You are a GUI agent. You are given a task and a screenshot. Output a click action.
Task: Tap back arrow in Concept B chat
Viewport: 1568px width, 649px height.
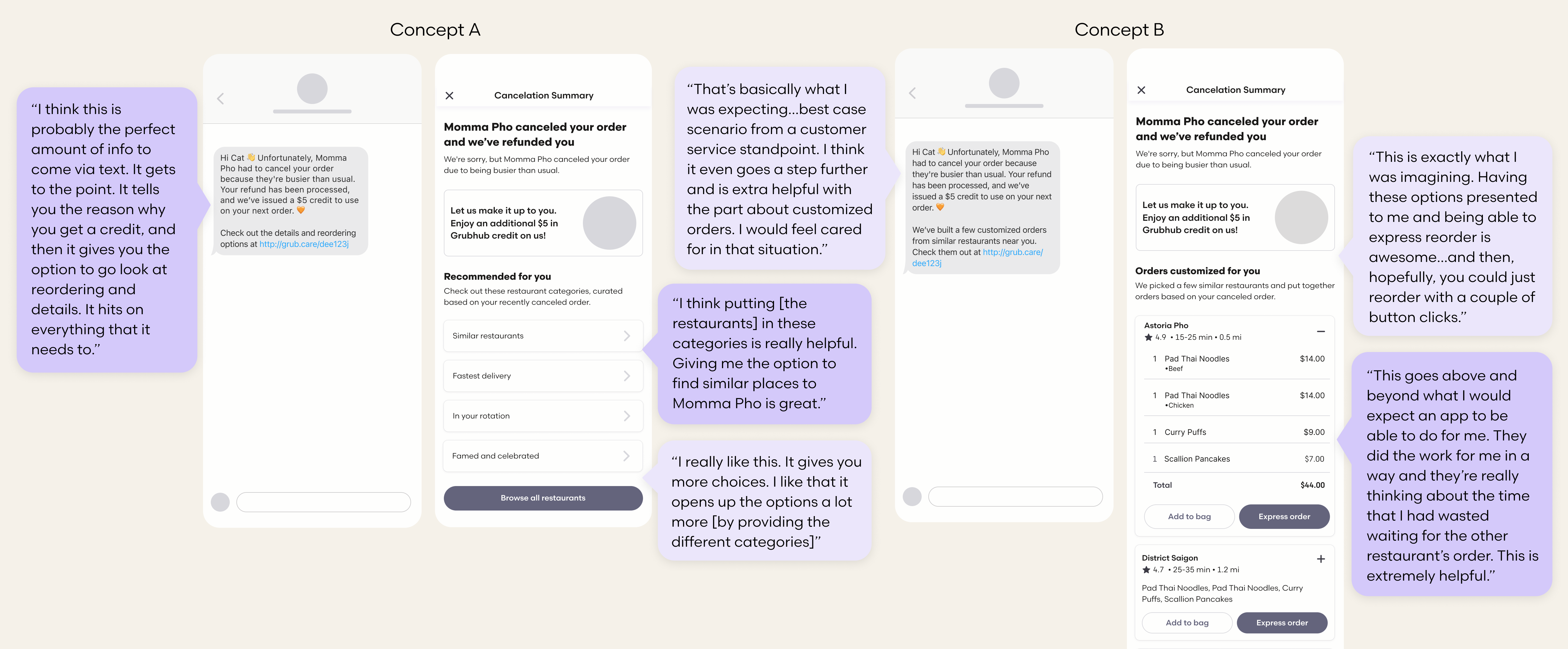[x=912, y=93]
